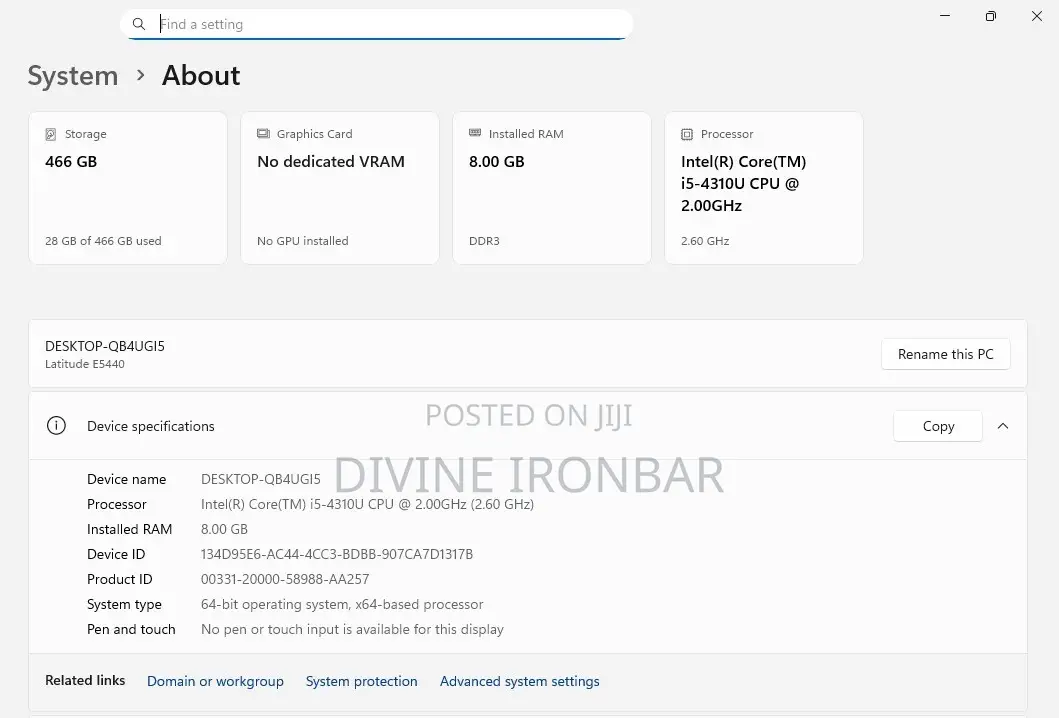Click the DESKTOP-QB4UGI5 name above Latitude E5440

click(105, 347)
